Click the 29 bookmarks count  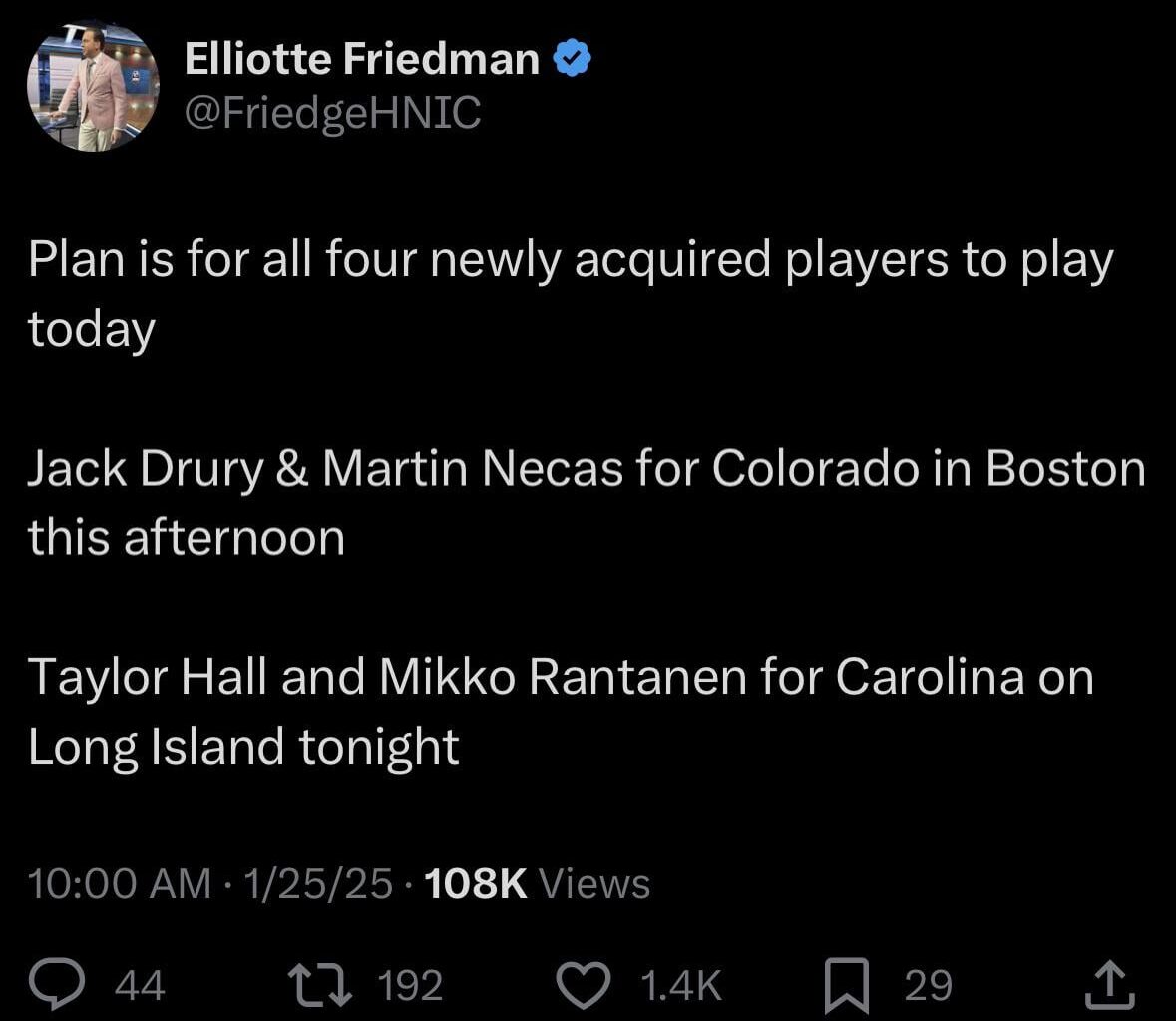926,985
